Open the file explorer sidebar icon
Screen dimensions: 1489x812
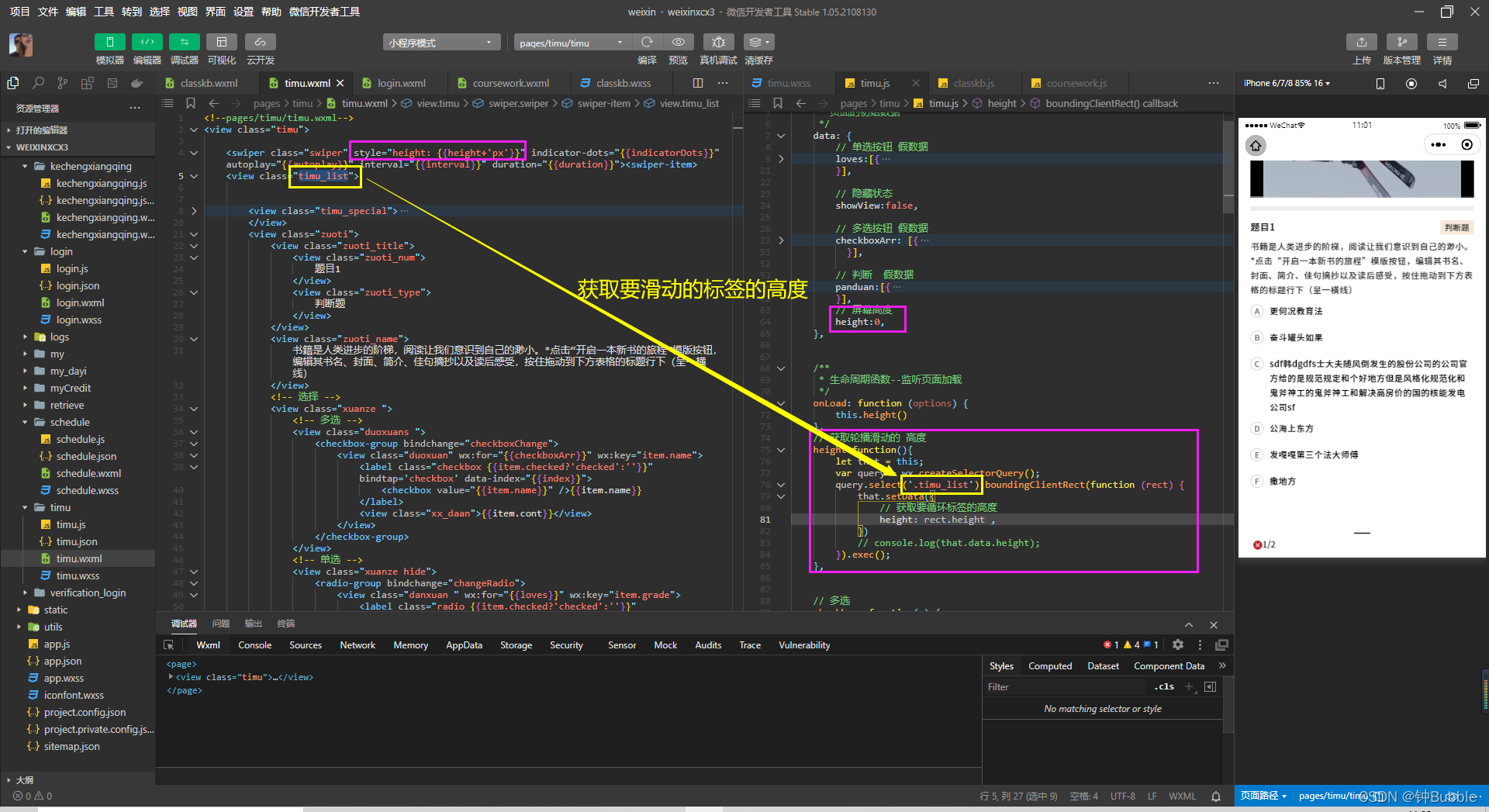click(13, 83)
